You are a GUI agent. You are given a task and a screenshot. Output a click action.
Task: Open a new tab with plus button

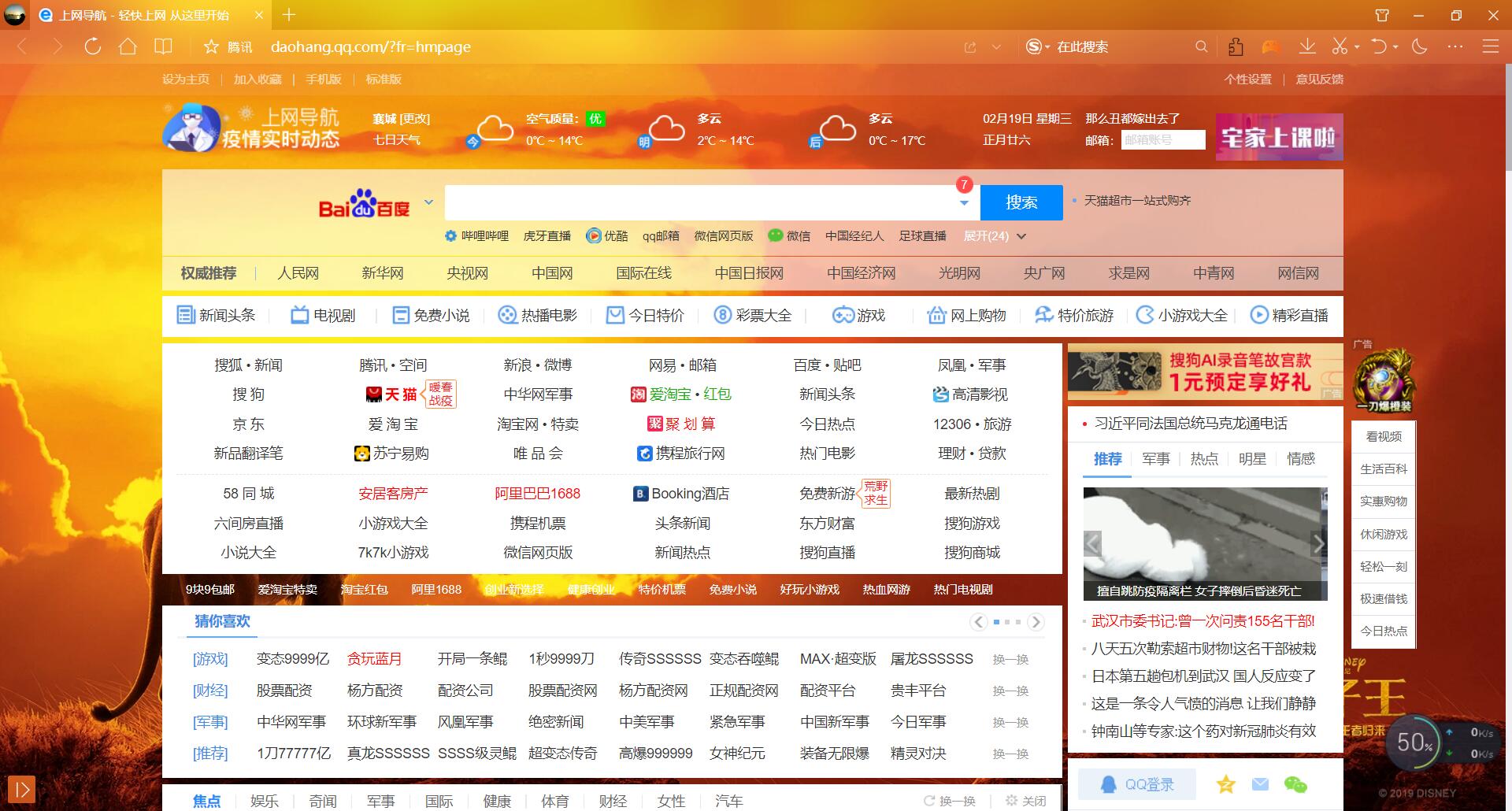tap(289, 15)
